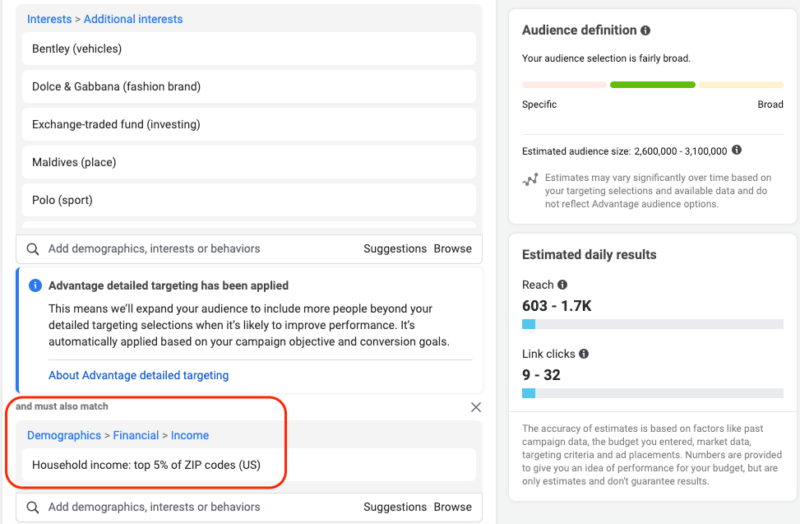Click the lower Browse button
800x524 pixels.
(x=453, y=507)
